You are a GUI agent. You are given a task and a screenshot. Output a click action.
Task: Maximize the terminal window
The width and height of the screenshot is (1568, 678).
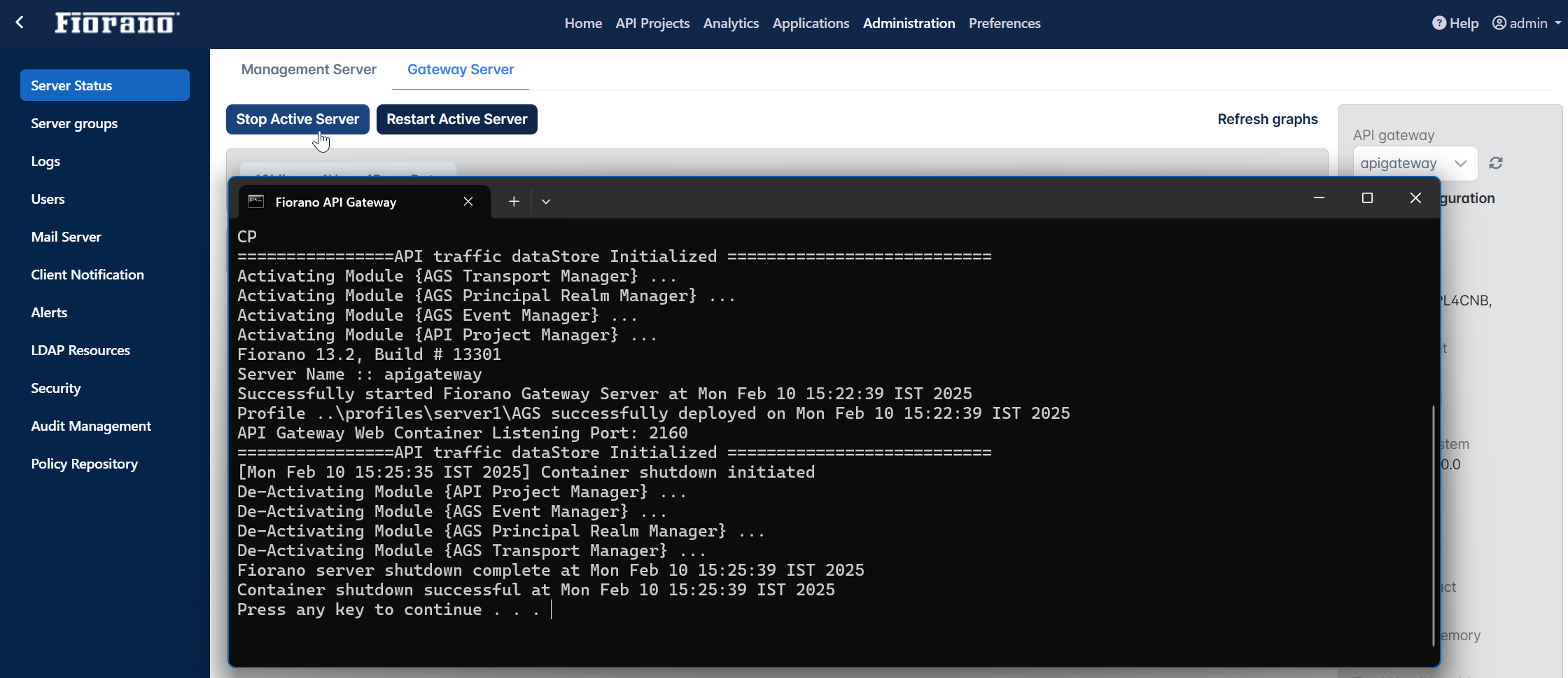1367,198
